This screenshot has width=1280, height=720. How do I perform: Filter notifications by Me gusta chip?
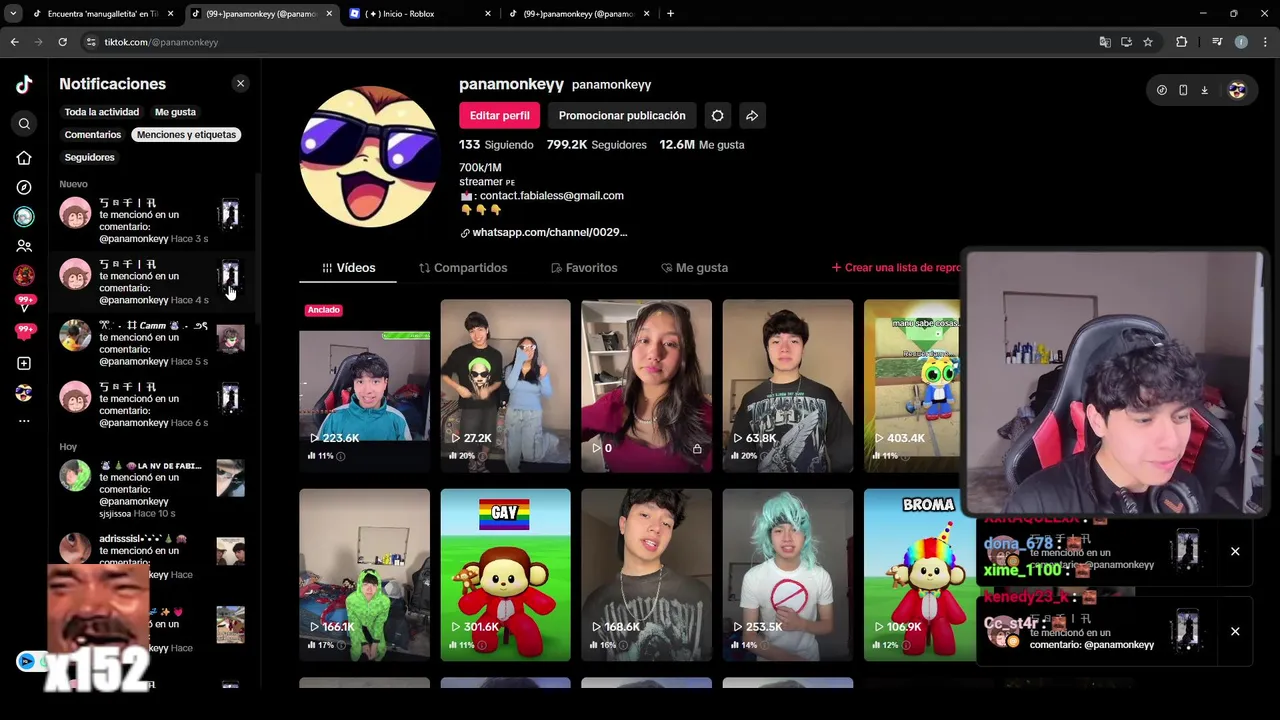pos(175,112)
